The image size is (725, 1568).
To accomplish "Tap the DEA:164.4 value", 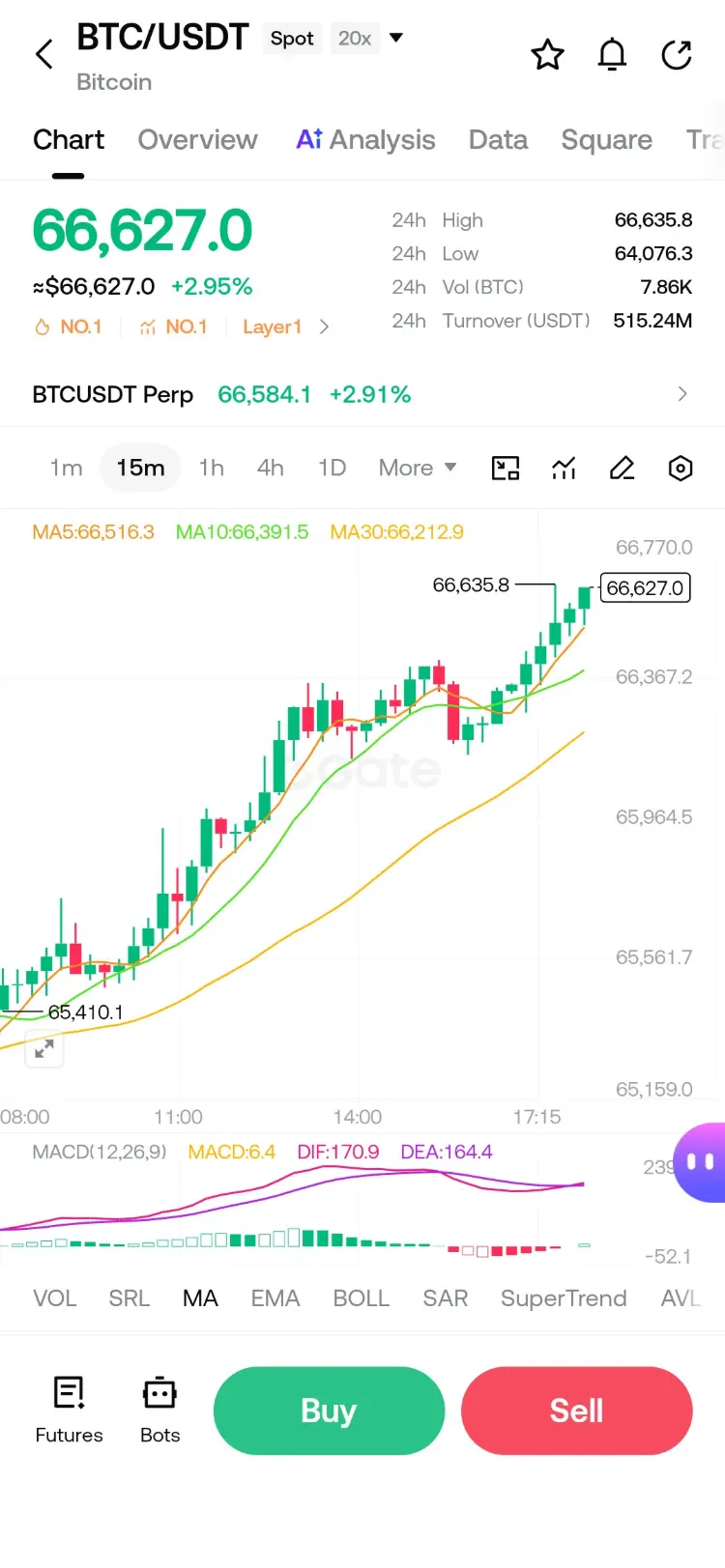I will (447, 1152).
